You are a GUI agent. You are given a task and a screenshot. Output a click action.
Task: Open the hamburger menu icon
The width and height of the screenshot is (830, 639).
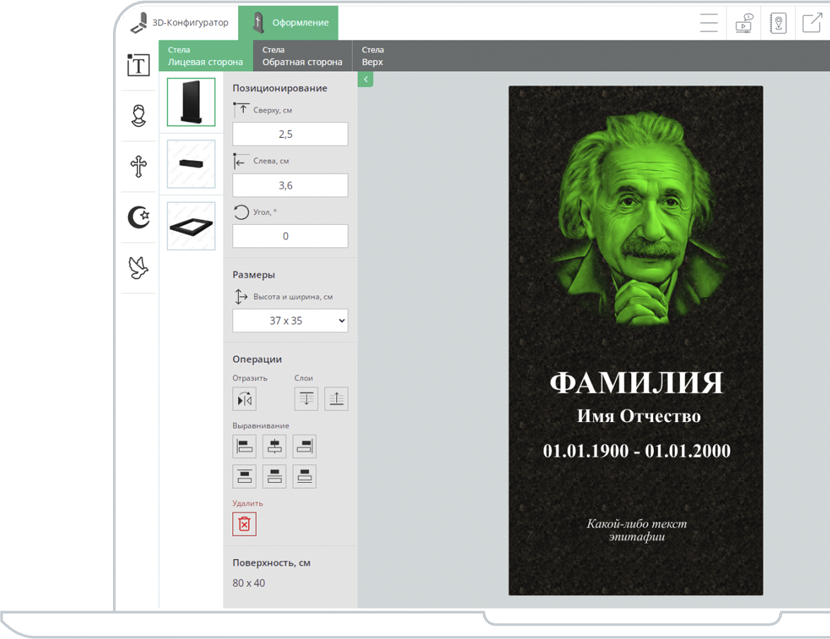click(x=708, y=23)
